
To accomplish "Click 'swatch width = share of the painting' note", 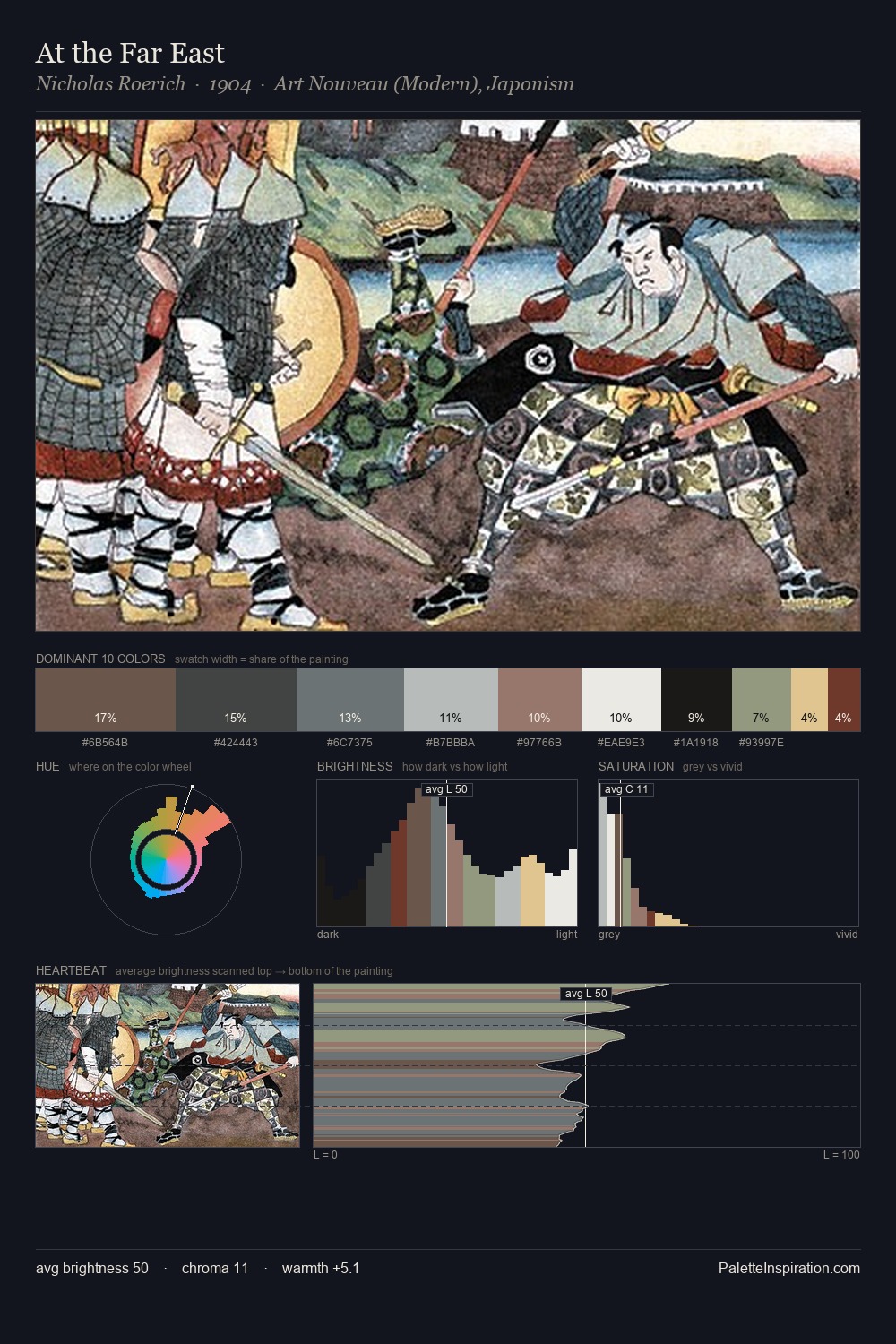I will [262, 659].
